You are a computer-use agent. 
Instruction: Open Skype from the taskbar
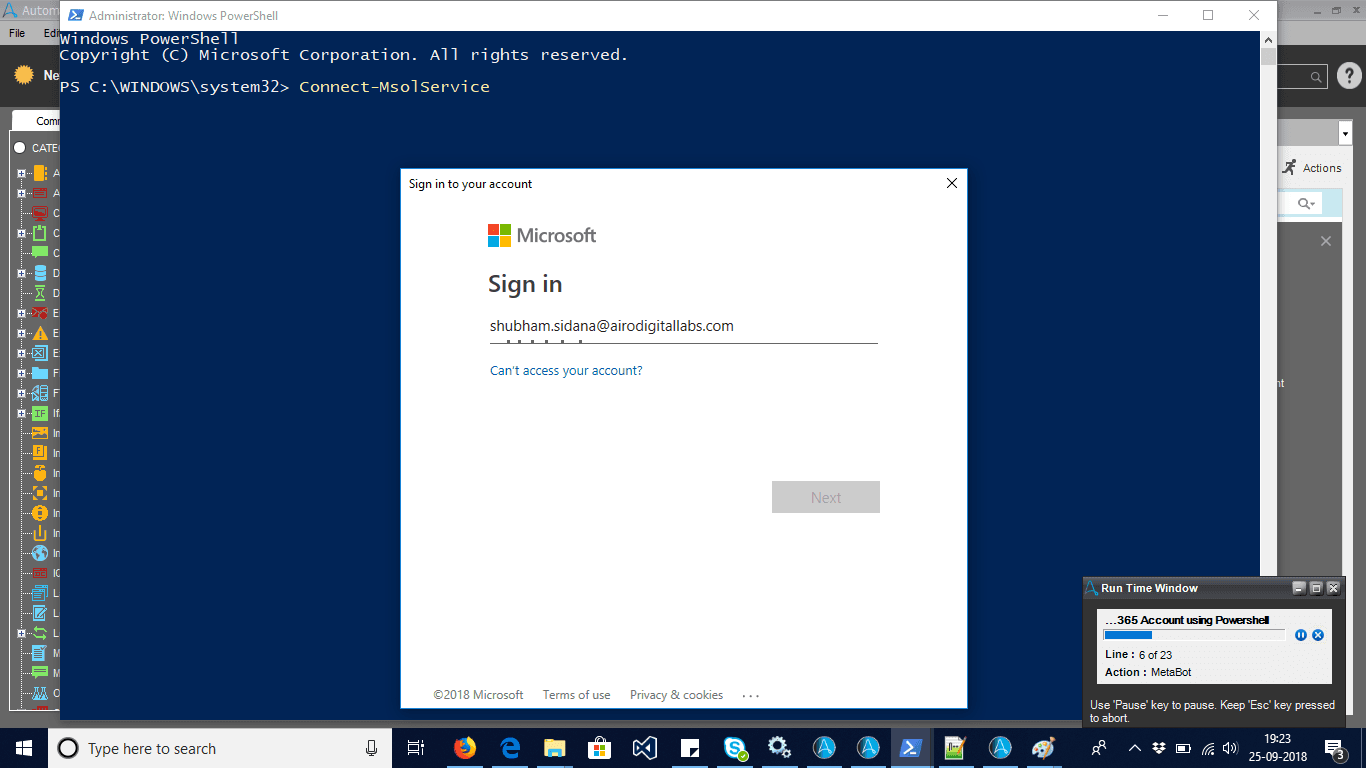pos(735,748)
